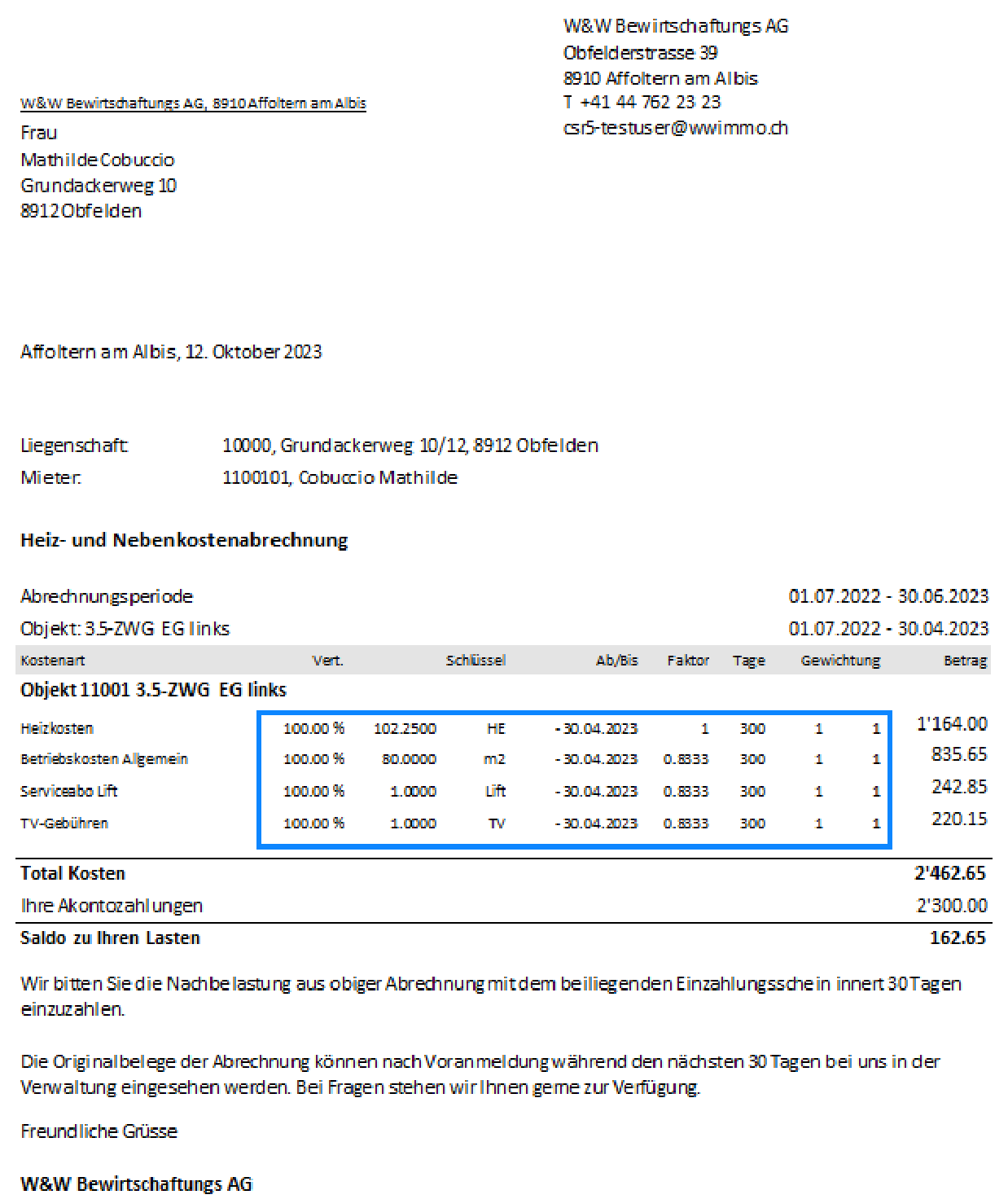
Task: Click the 'Liegenschaft:' label
Action: 74,446
